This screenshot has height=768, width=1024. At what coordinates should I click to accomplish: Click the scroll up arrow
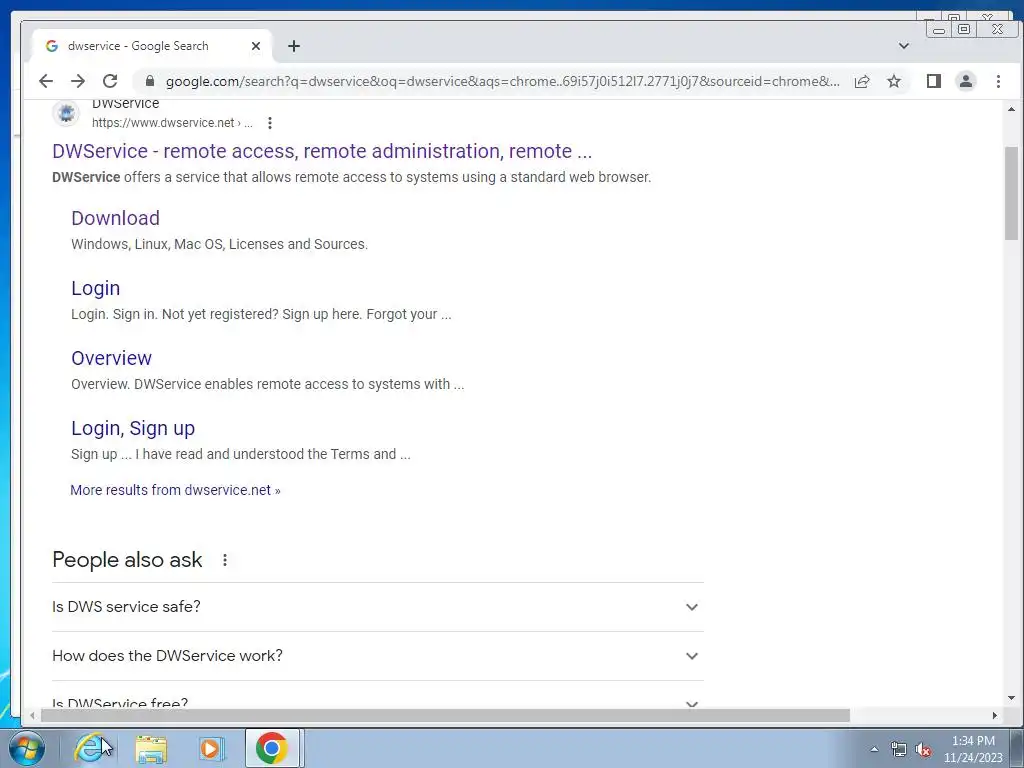1012,110
